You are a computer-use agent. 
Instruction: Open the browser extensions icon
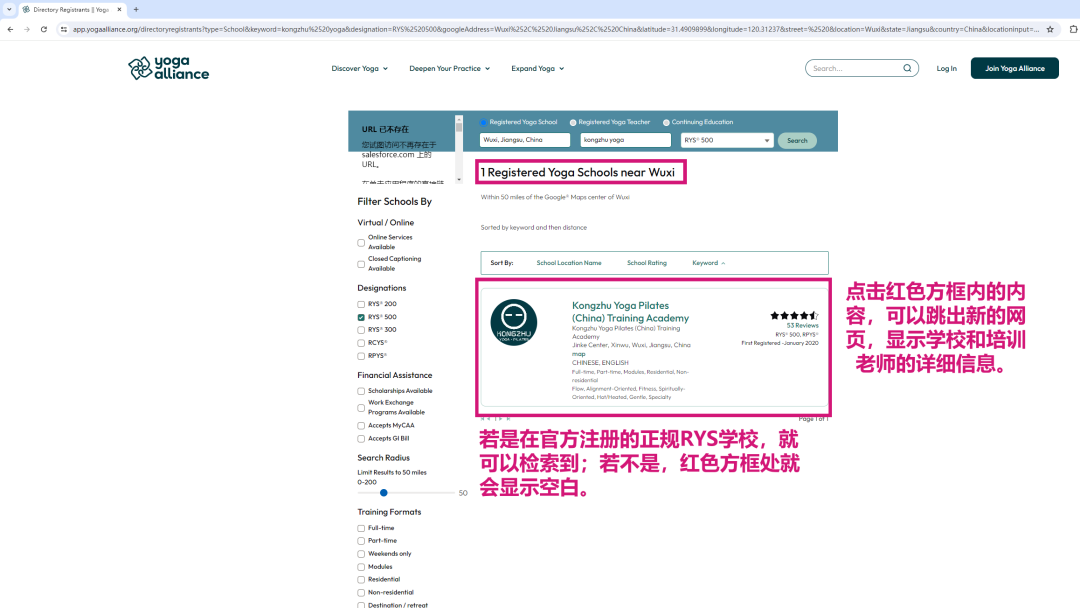pyautogui.click(x=1073, y=29)
